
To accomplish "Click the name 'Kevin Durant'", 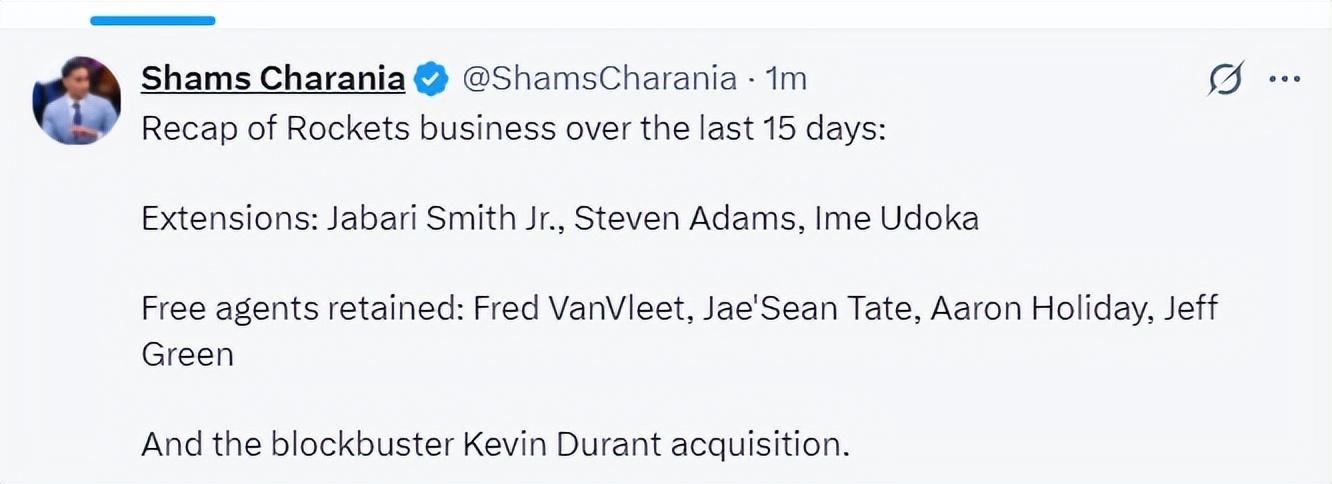I will click(562, 441).
